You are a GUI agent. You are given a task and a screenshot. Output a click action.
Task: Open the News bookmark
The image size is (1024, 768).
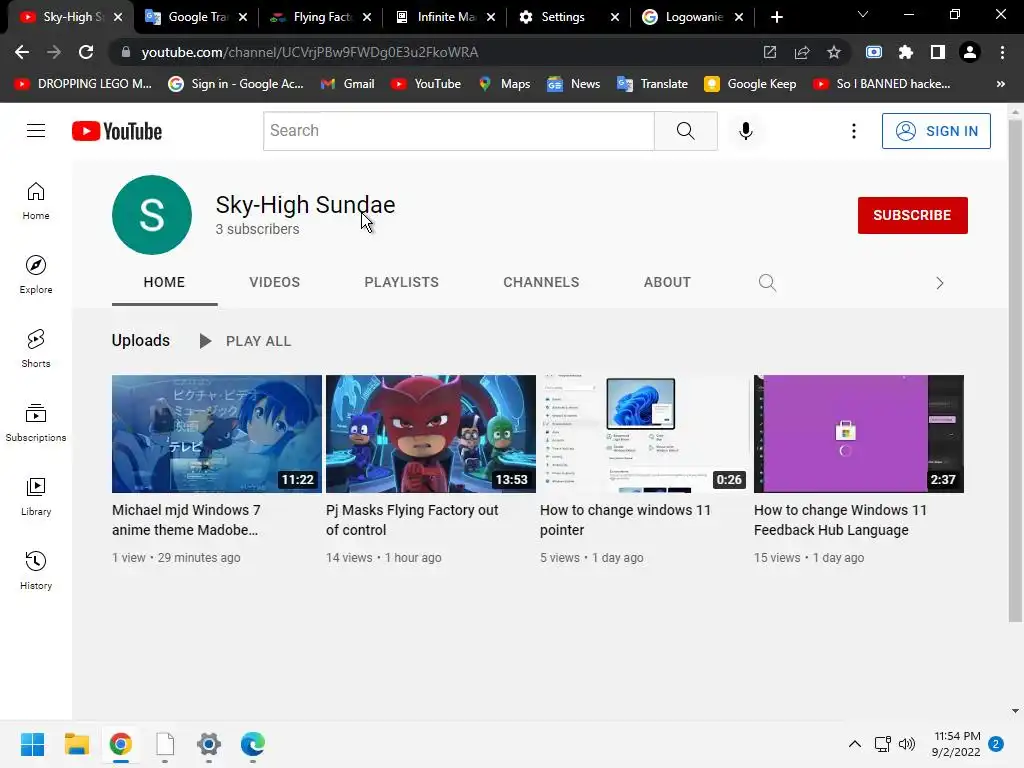click(573, 84)
